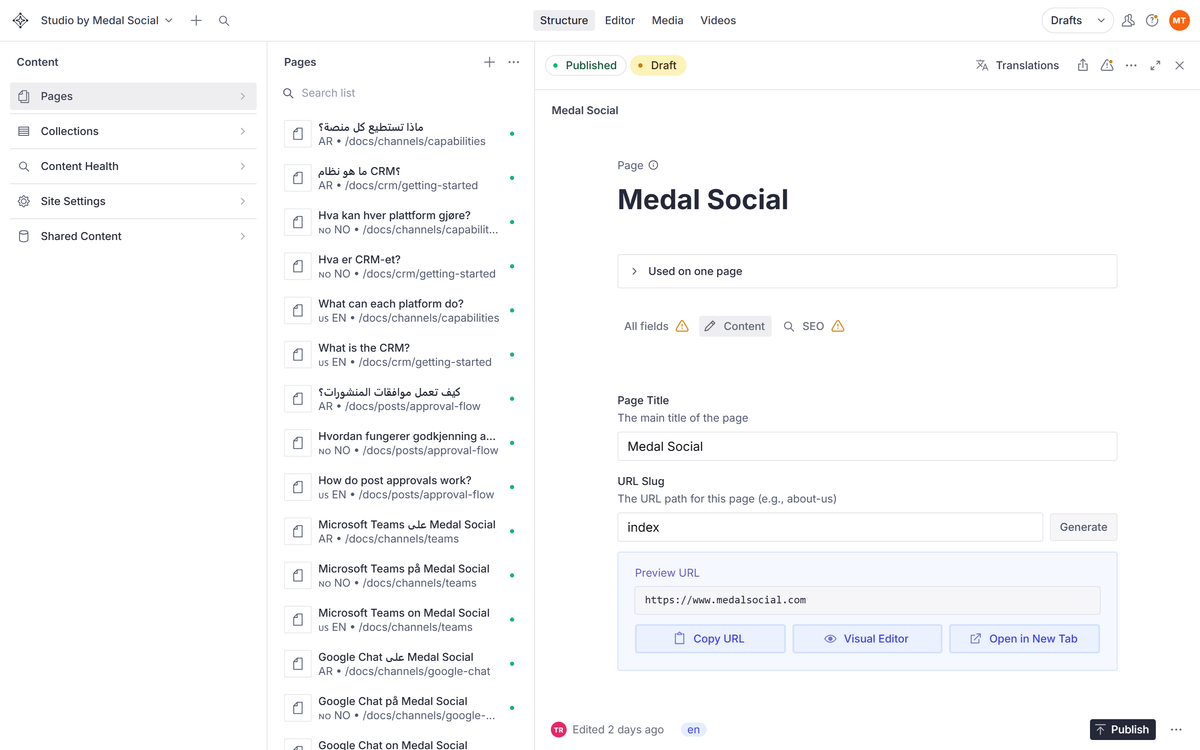Expand the Used on one page section

867,271
